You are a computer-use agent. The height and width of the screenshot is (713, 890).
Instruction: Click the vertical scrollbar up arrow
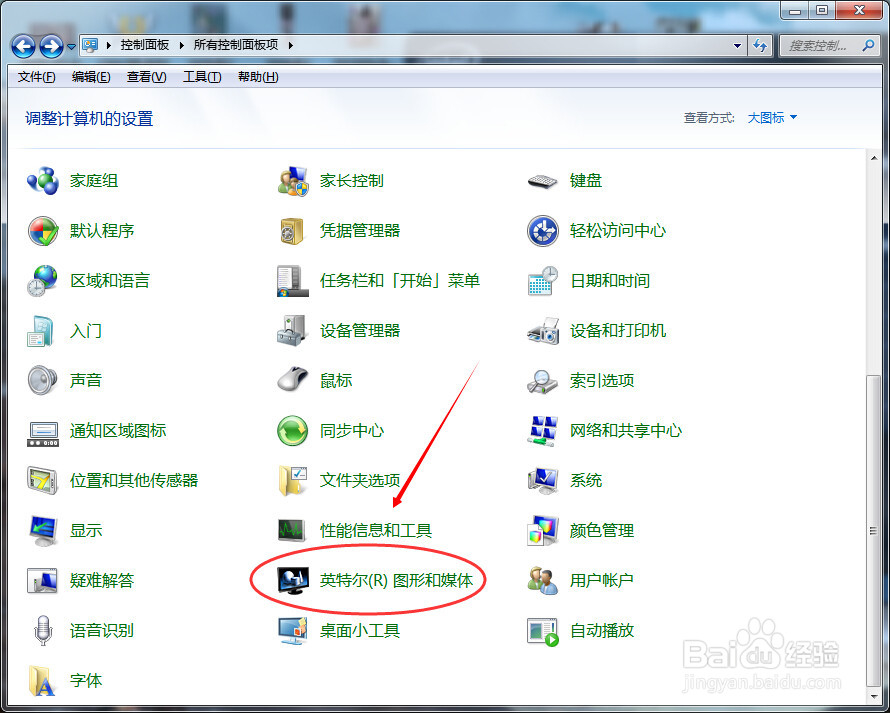874,158
